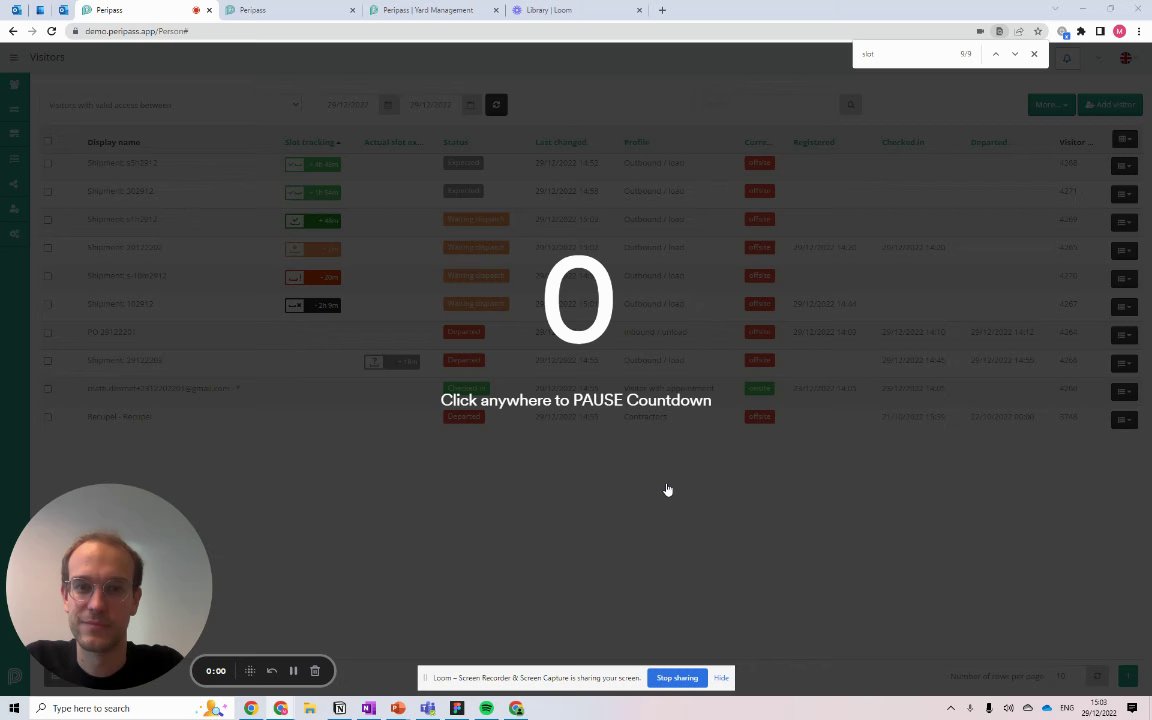Close the find-in-page bar

point(1034,54)
